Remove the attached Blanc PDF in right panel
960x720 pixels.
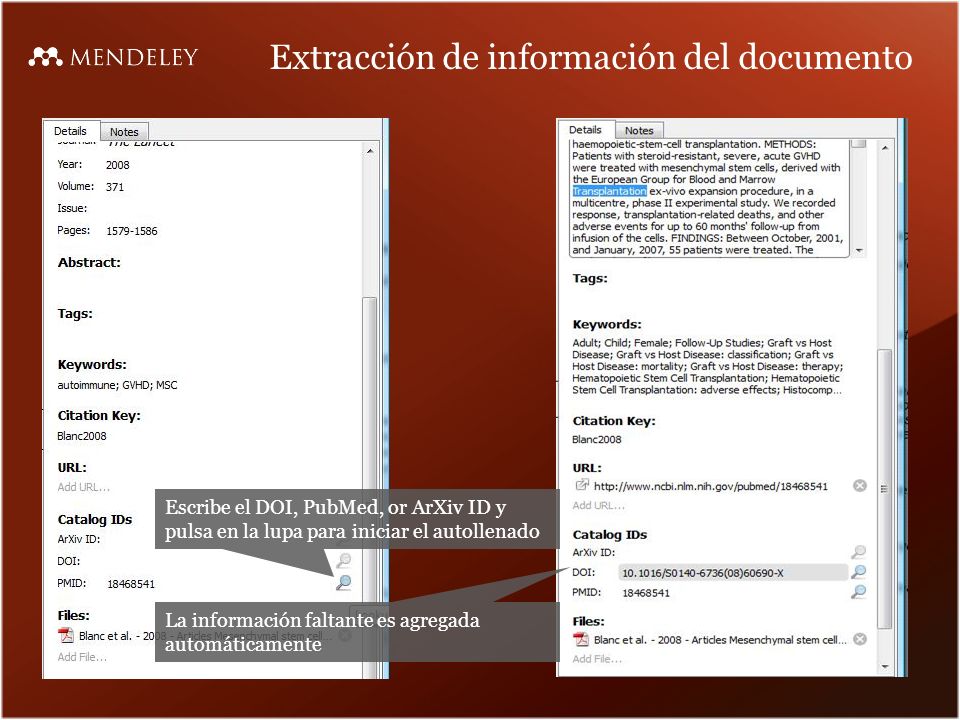click(860, 639)
